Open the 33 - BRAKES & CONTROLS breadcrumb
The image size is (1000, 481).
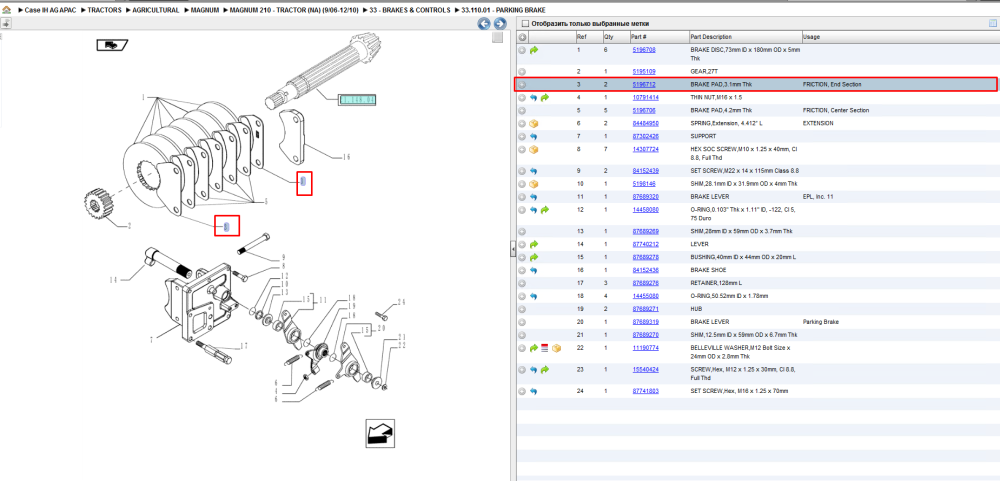[x=409, y=11]
